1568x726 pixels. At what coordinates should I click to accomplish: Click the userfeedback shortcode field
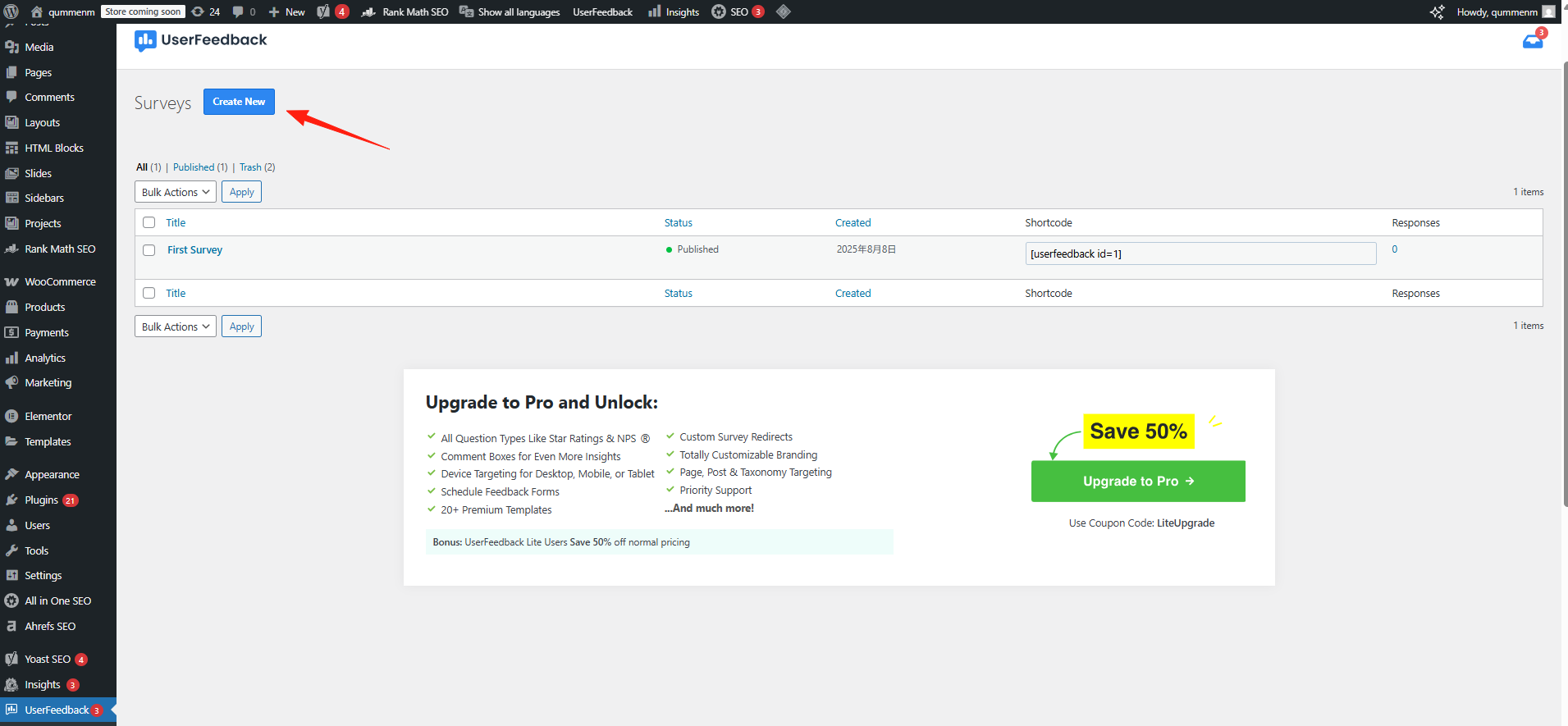(x=1200, y=253)
